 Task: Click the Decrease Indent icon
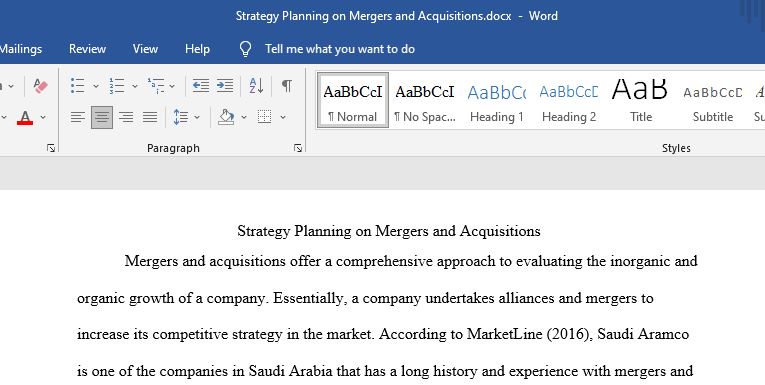[201, 85]
